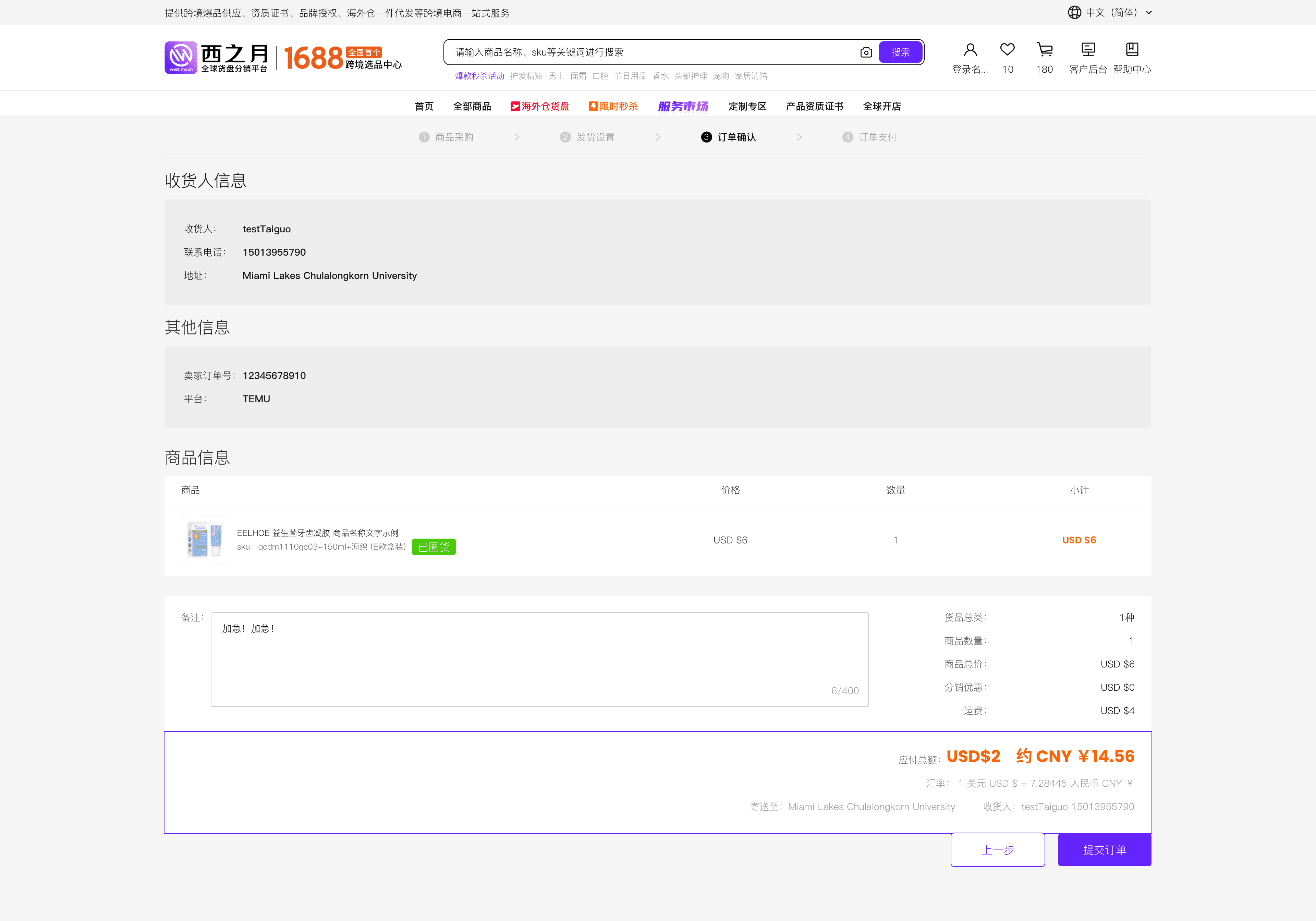The width and height of the screenshot is (1316, 921).
Task: Open shopping cart icon with 180
Action: click(1044, 50)
